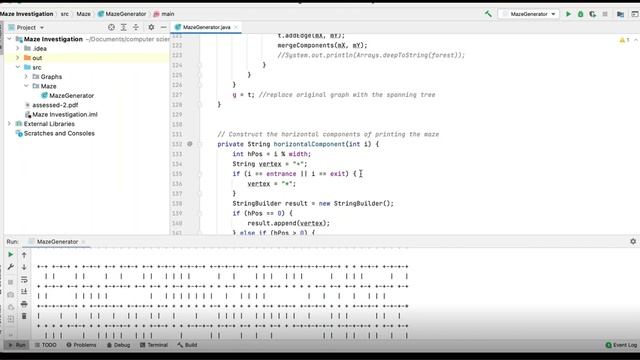The width and height of the screenshot is (640, 360).
Task: Collapse all in Project panel
Action: click(x=136, y=27)
